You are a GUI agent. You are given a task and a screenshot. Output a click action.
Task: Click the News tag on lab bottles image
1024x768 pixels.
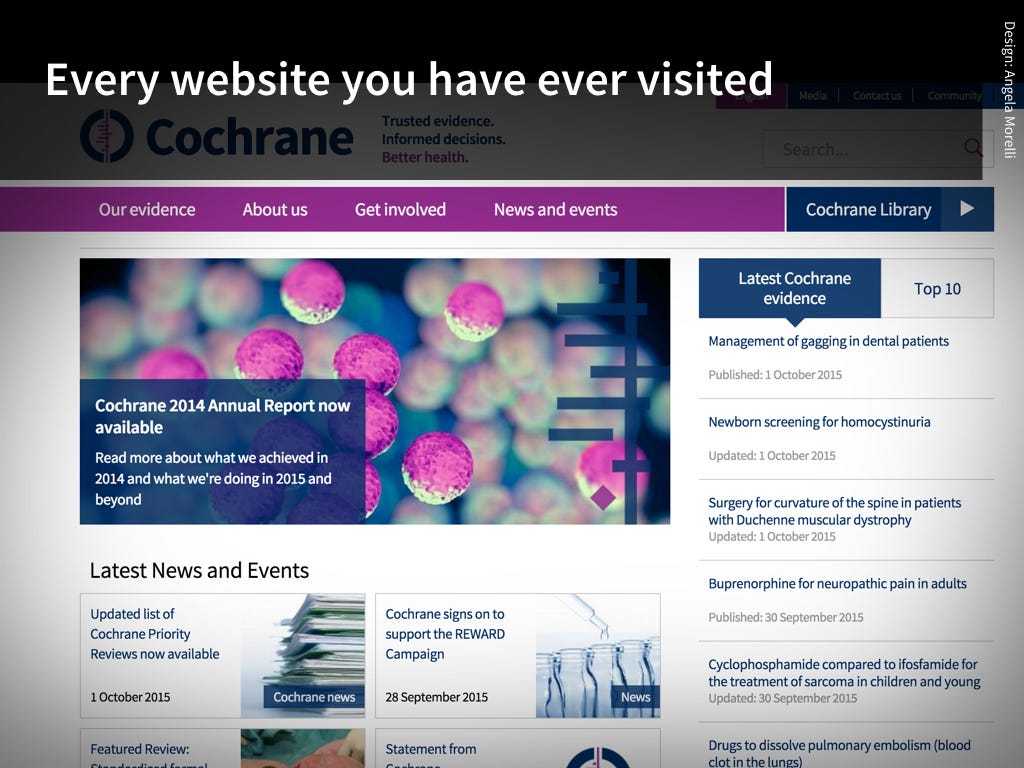click(x=635, y=697)
